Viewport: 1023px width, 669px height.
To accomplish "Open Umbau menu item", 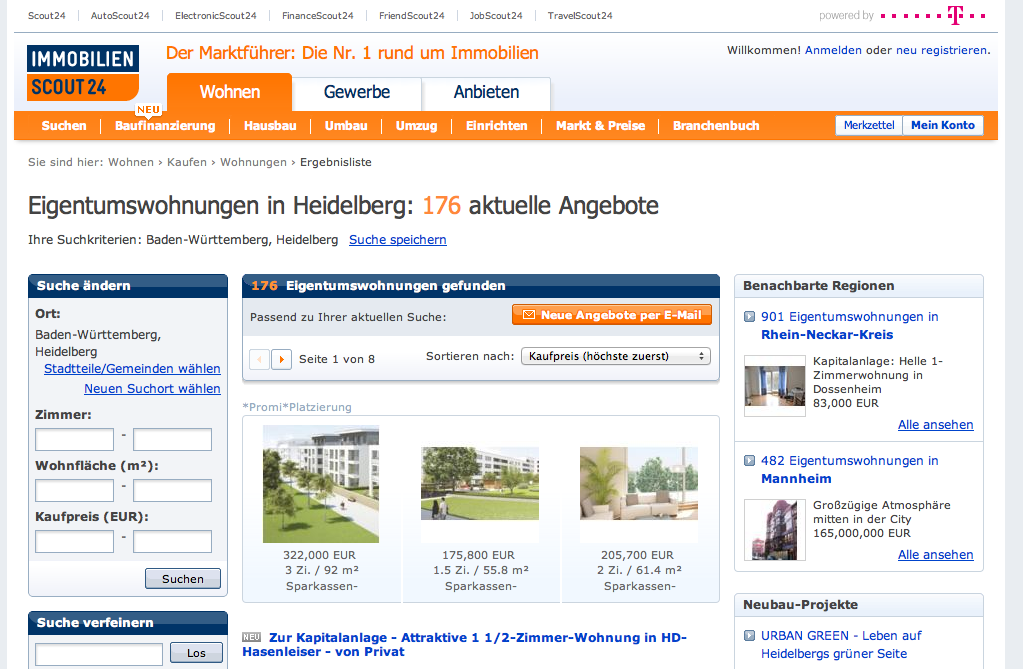I will (x=346, y=126).
